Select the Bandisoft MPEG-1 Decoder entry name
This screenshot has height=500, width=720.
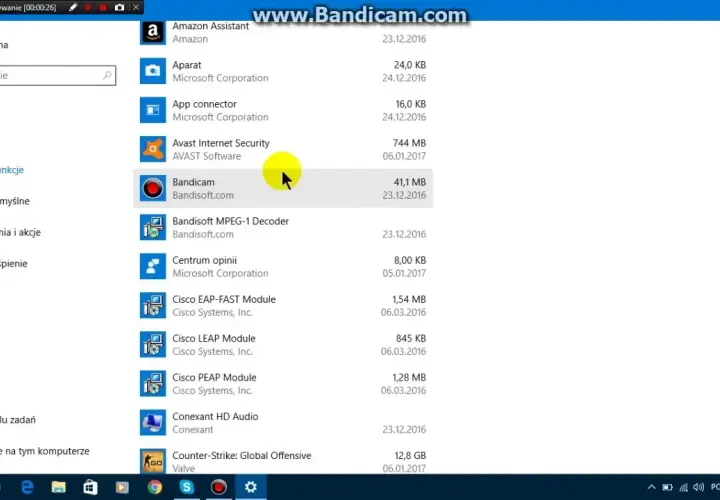231,221
